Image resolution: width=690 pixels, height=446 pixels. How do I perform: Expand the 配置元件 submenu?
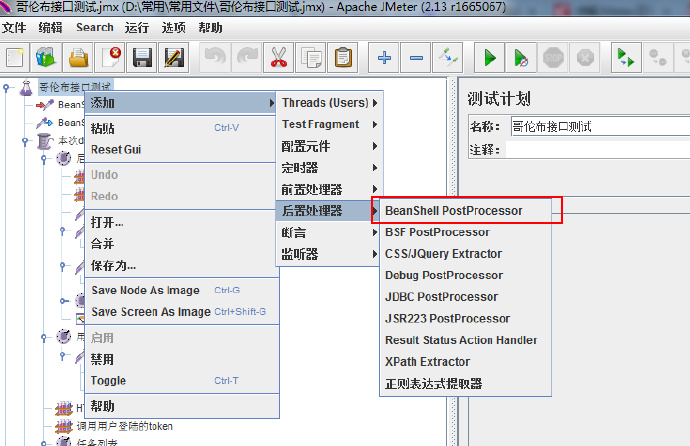coord(329,146)
